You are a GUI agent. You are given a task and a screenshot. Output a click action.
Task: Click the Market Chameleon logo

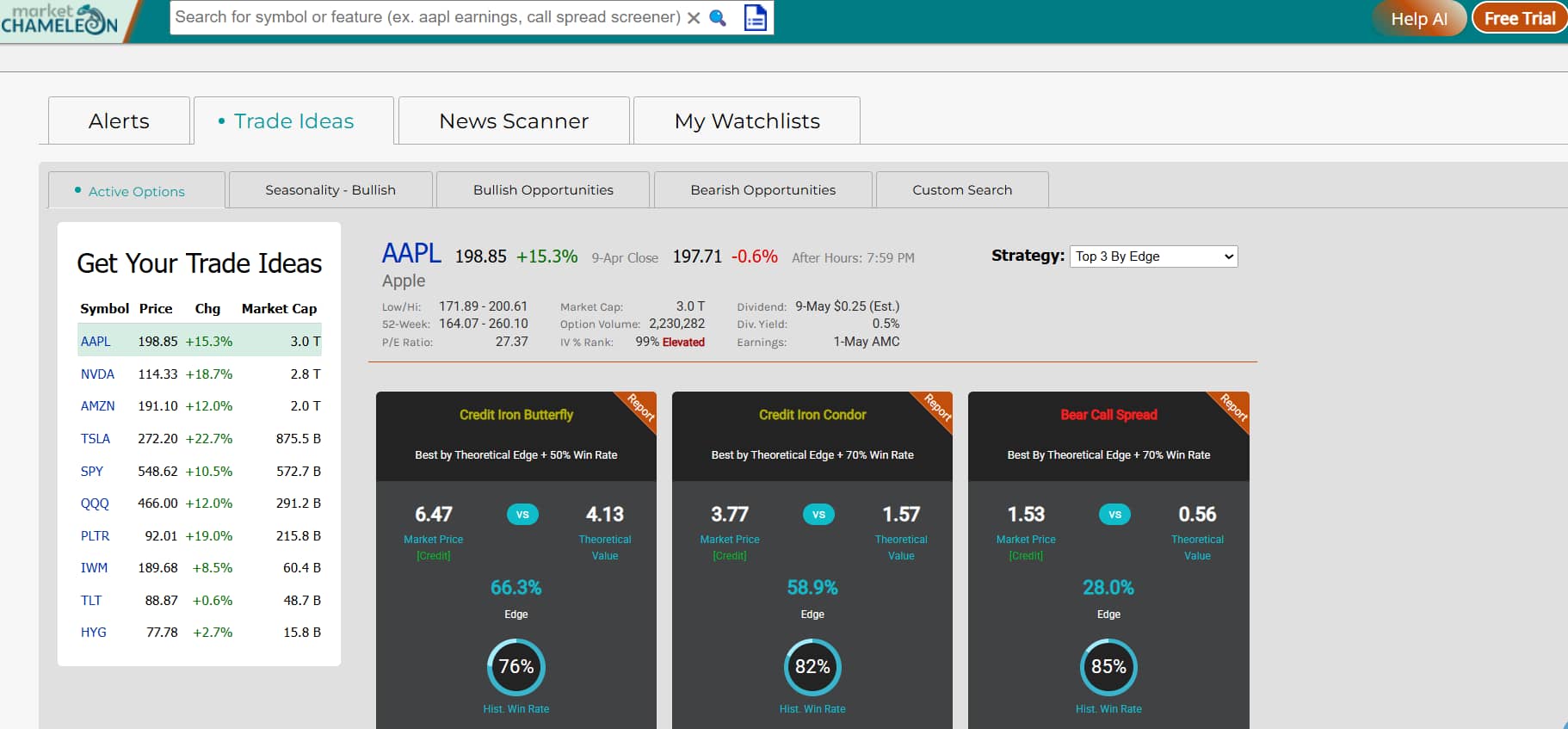(59, 18)
